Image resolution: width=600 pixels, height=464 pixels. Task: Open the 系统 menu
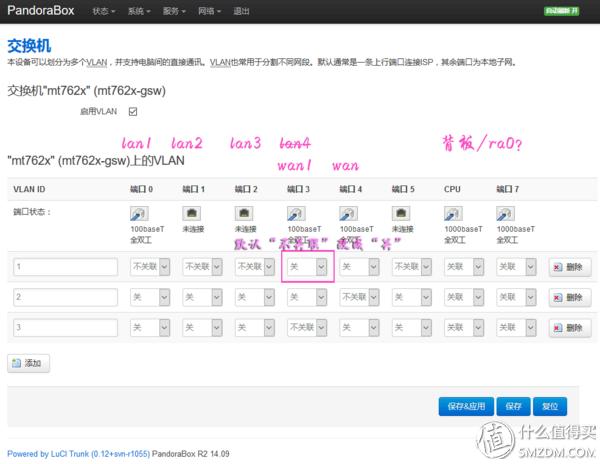(139, 11)
